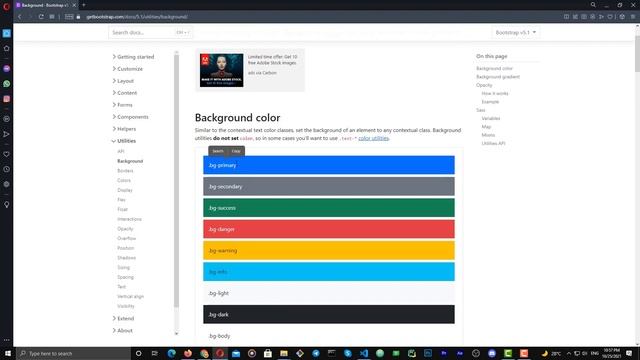Open Opera sidebar home icon
Screen dimensions: 640x360
click(7, 48)
